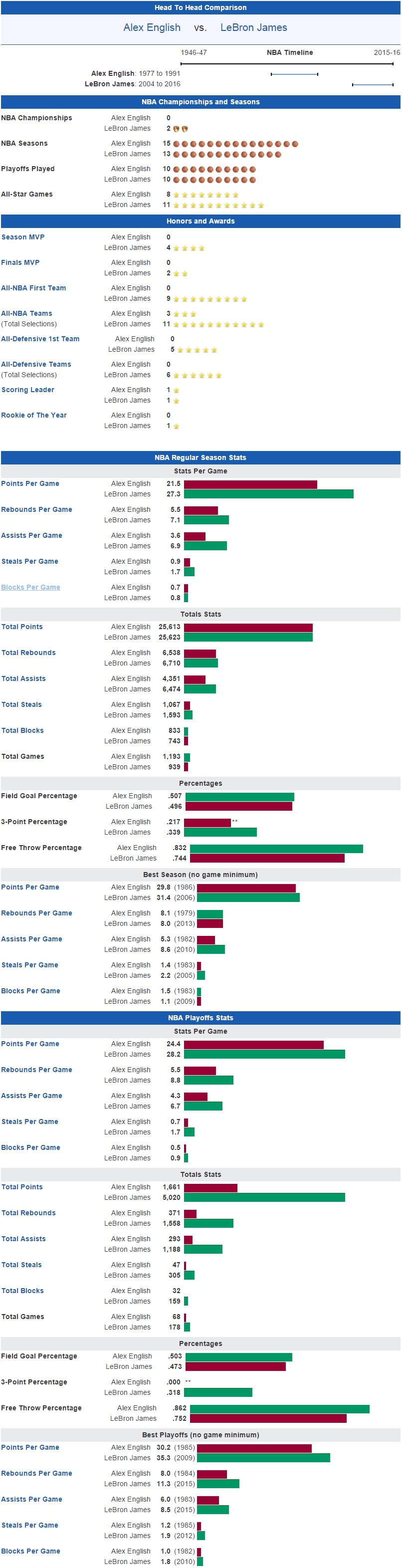Open the Scoring Leader link
402x1568 pixels.
[x=28, y=390]
